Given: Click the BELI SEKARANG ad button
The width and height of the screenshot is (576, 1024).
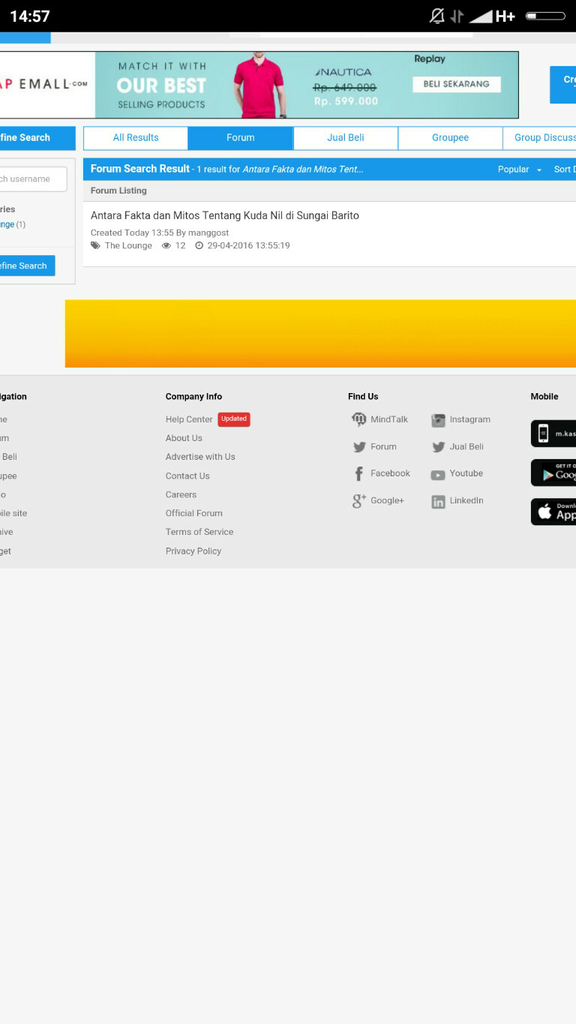Looking at the screenshot, I should coord(456,84).
